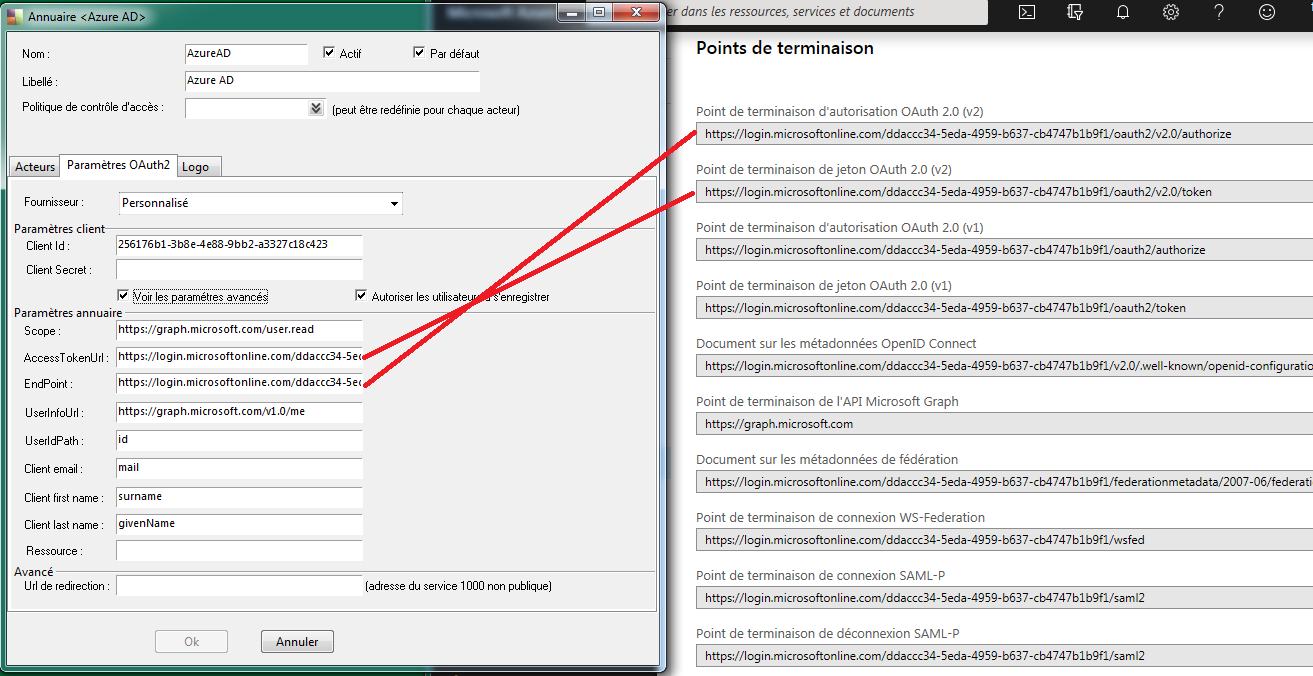Select the OAuth 2.0 (v2) authorization endpoint URL
Screen dimensions: 1313x676
pos(1004,134)
